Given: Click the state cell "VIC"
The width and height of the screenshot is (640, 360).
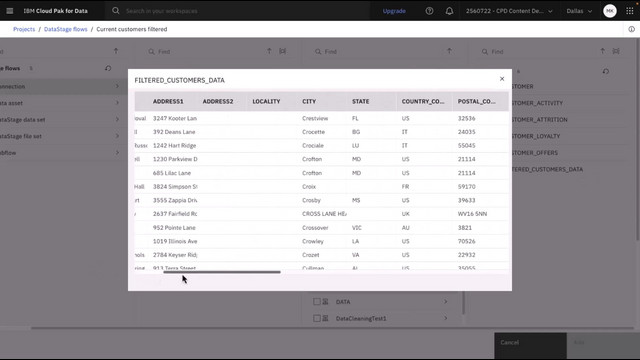Looking at the screenshot, I should coord(357,228).
